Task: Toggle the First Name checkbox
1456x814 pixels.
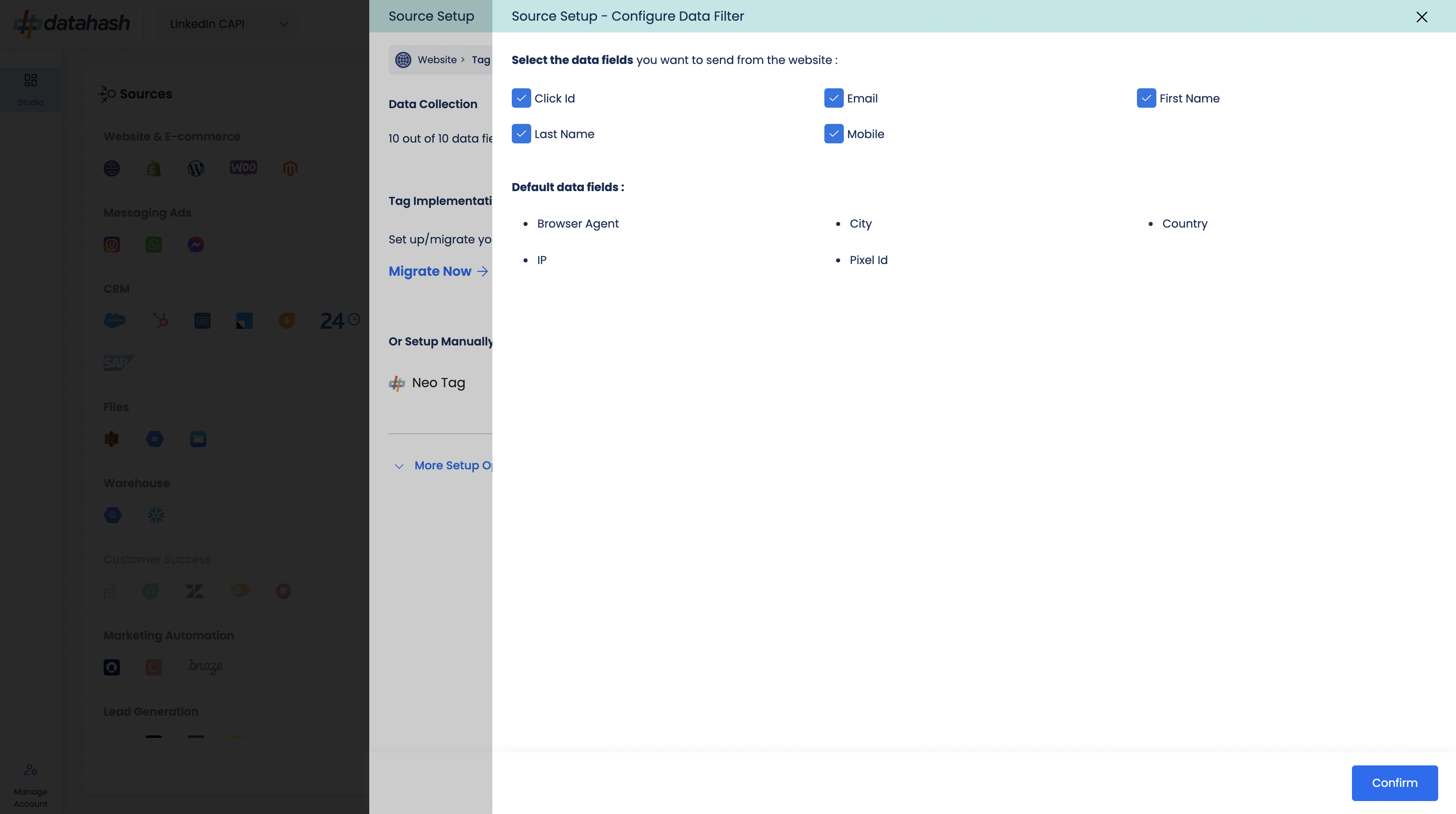Action: pyautogui.click(x=1146, y=98)
